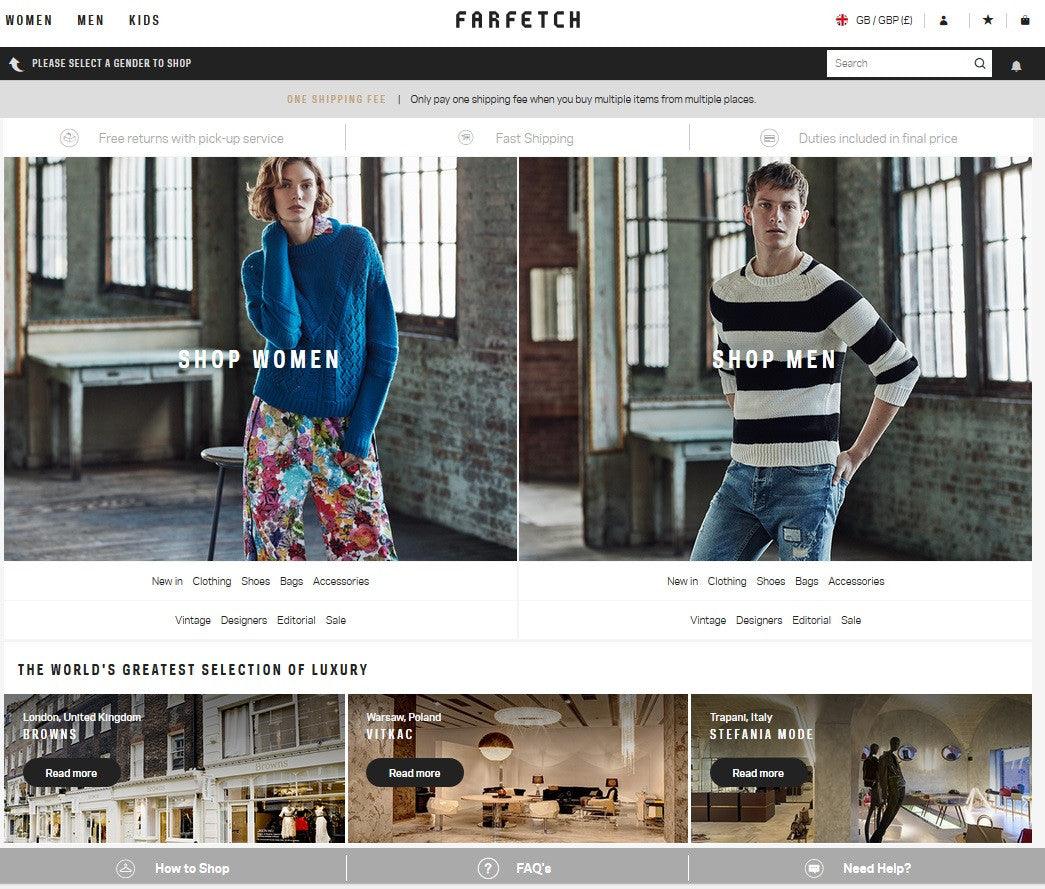
Task: Click the FAQ's question mark icon
Action: pyautogui.click(x=488, y=868)
